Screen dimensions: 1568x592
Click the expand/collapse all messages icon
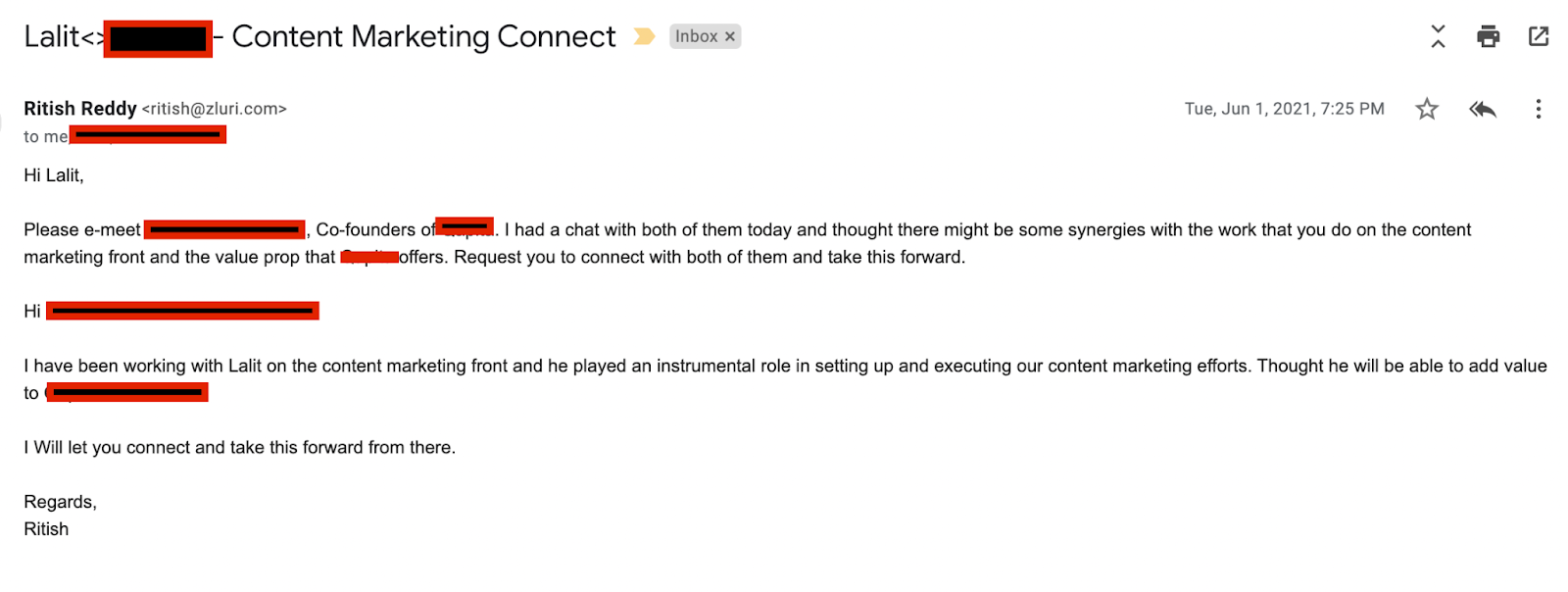coord(1438,36)
